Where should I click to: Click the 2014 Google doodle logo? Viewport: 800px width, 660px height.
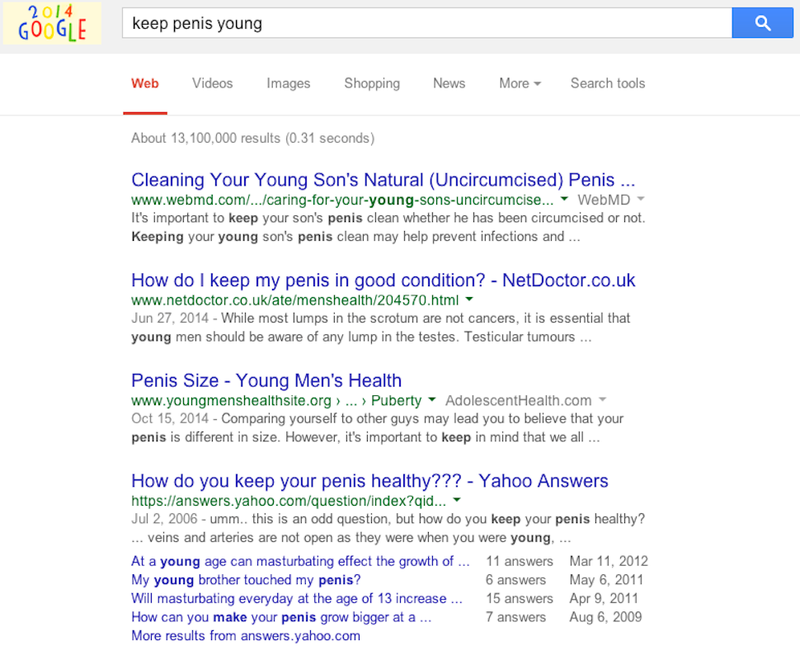[52, 23]
